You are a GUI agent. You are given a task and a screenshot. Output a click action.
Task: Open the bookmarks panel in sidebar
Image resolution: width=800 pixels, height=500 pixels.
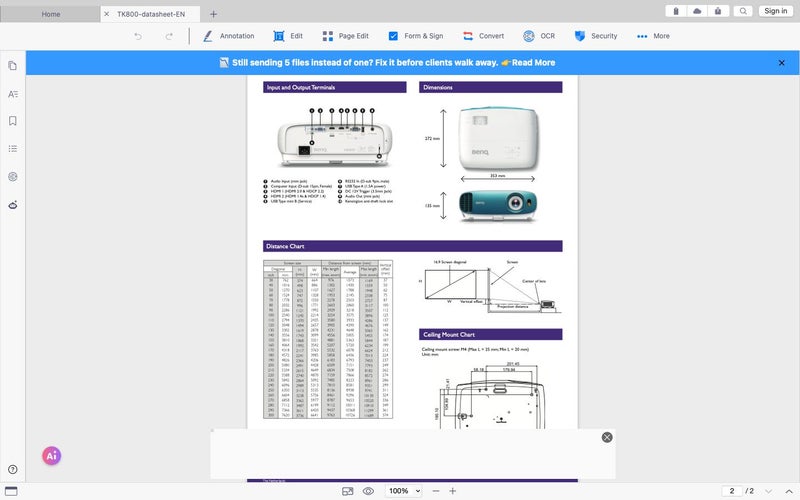click(13, 121)
